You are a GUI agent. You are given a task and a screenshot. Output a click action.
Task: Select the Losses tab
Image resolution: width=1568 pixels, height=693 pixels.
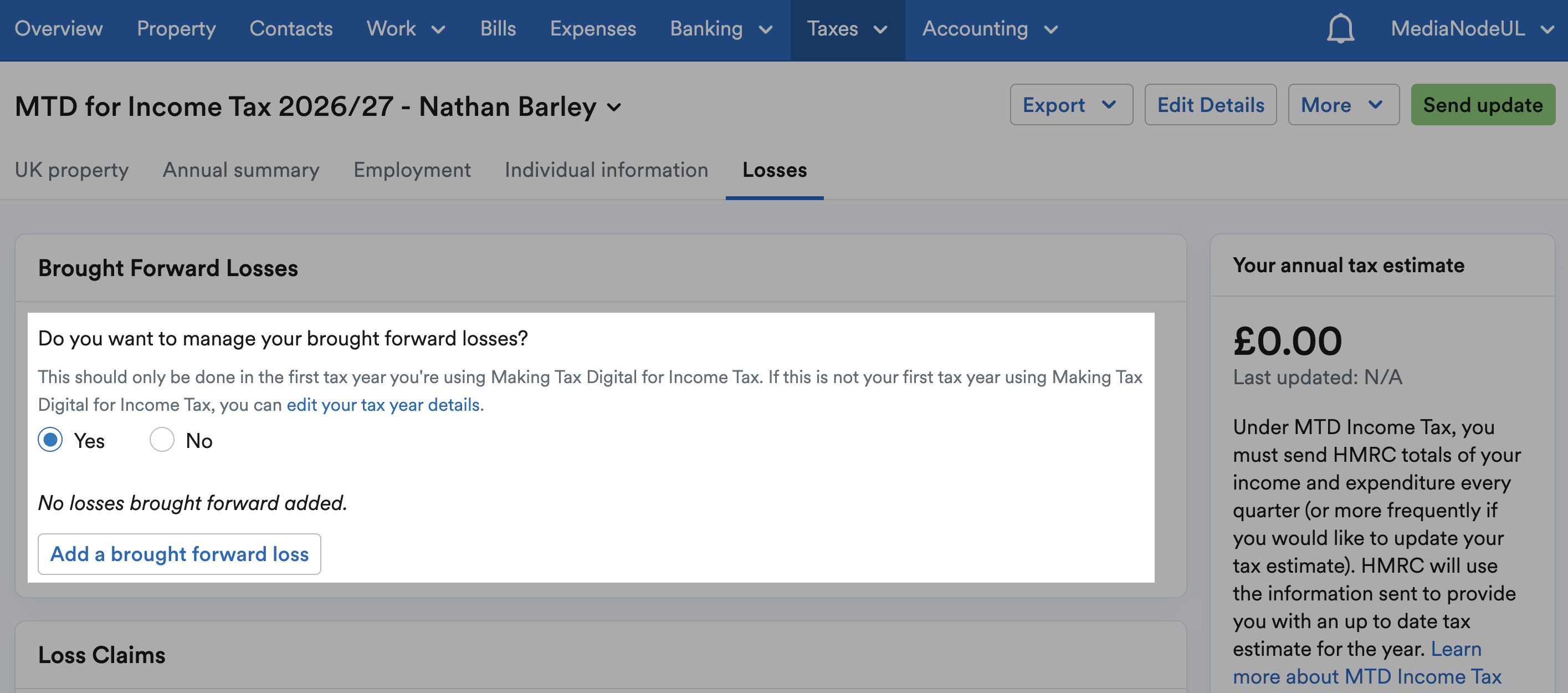[x=774, y=170]
